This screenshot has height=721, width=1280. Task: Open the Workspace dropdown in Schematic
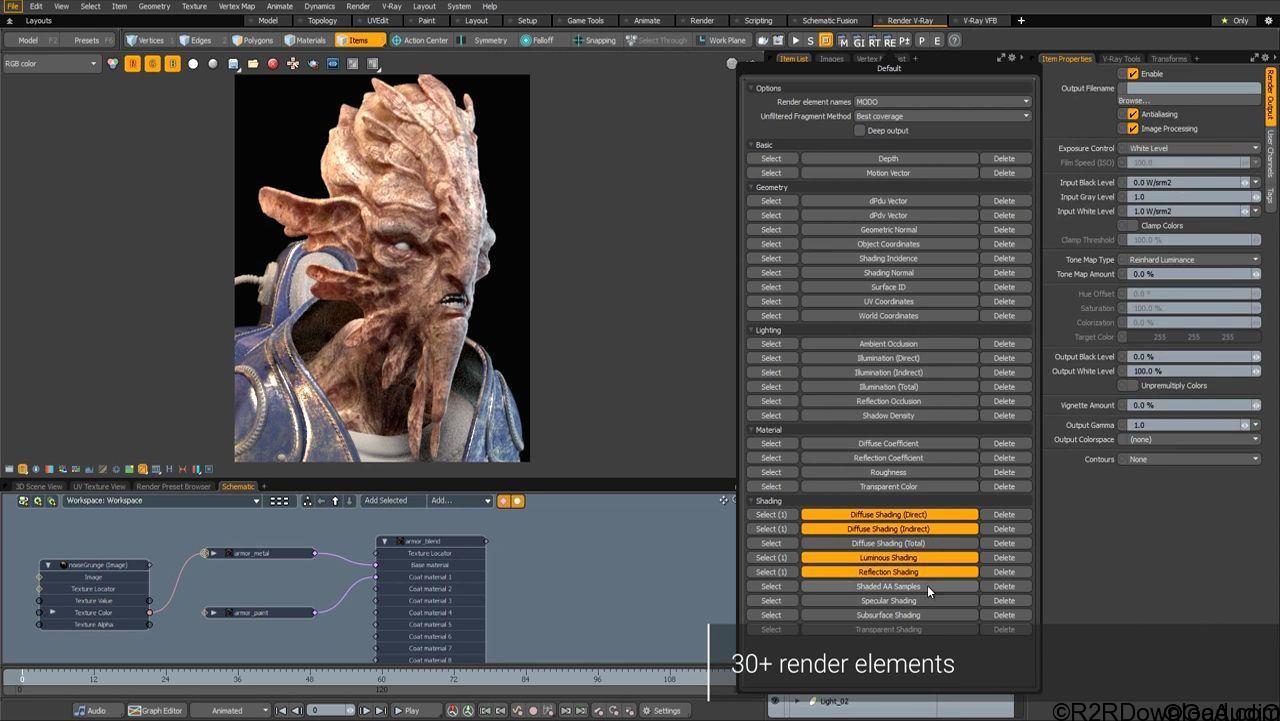pyautogui.click(x=162, y=500)
